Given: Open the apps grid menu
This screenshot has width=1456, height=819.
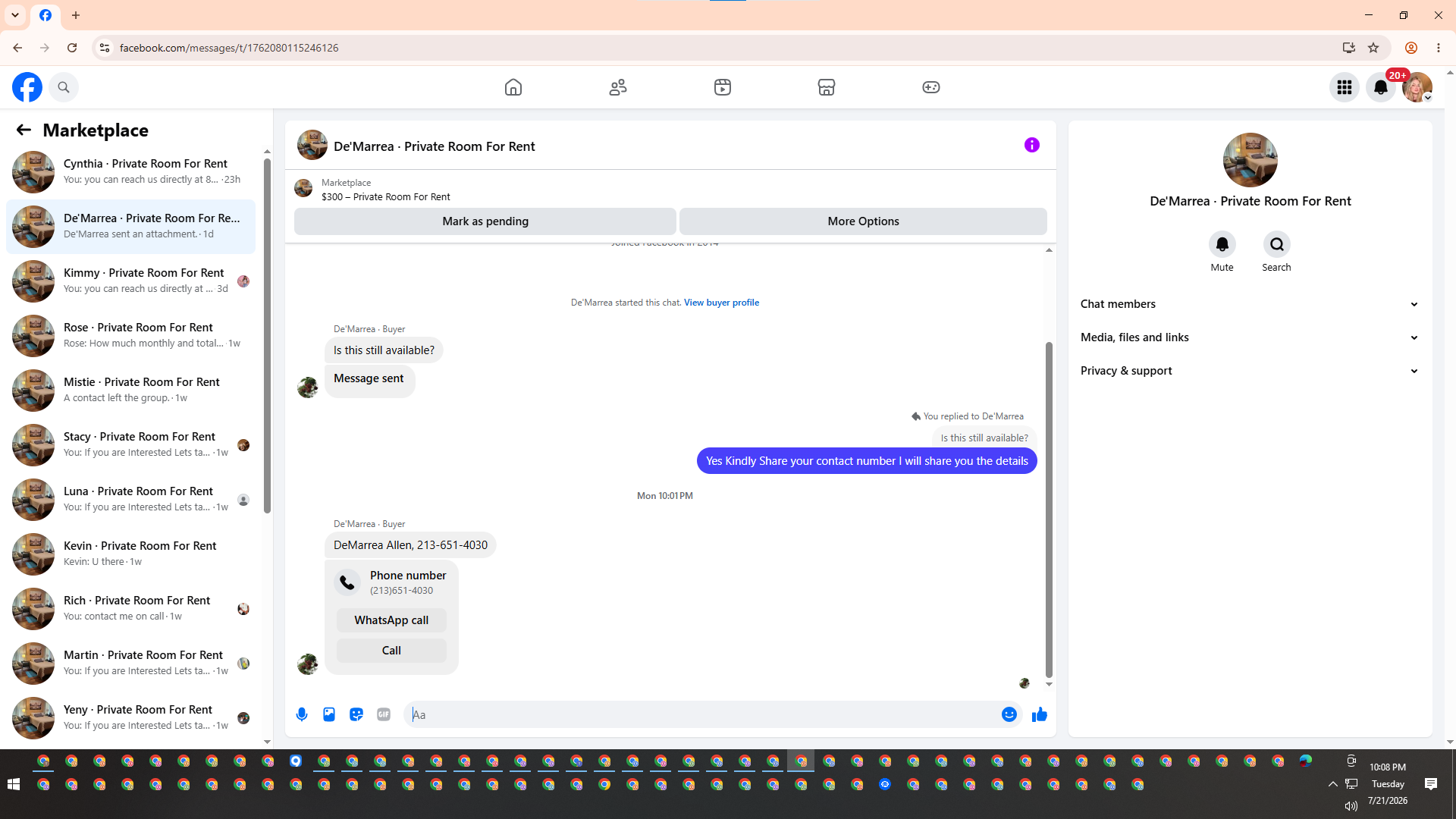Looking at the screenshot, I should pos(1345,87).
